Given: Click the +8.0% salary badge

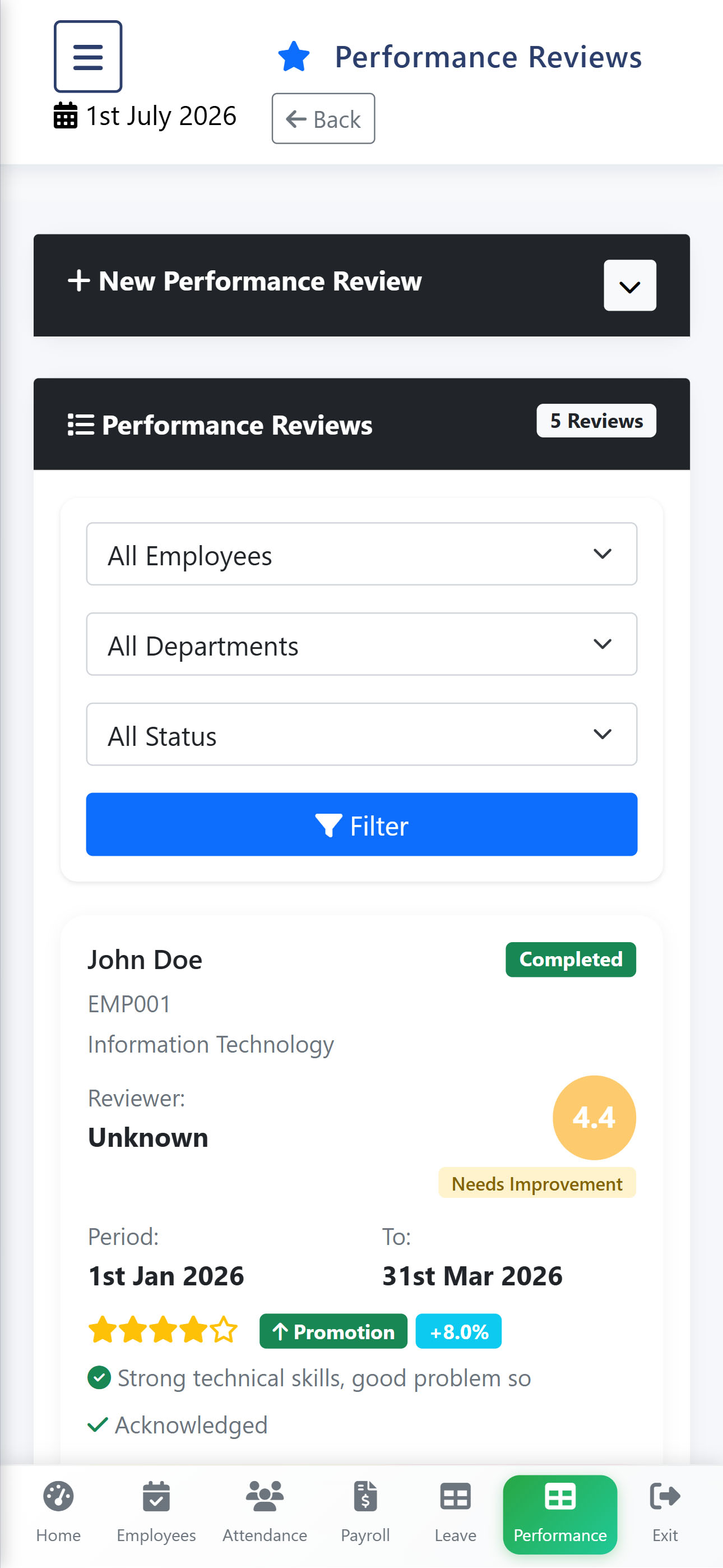Looking at the screenshot, I should pos(459,1331).
